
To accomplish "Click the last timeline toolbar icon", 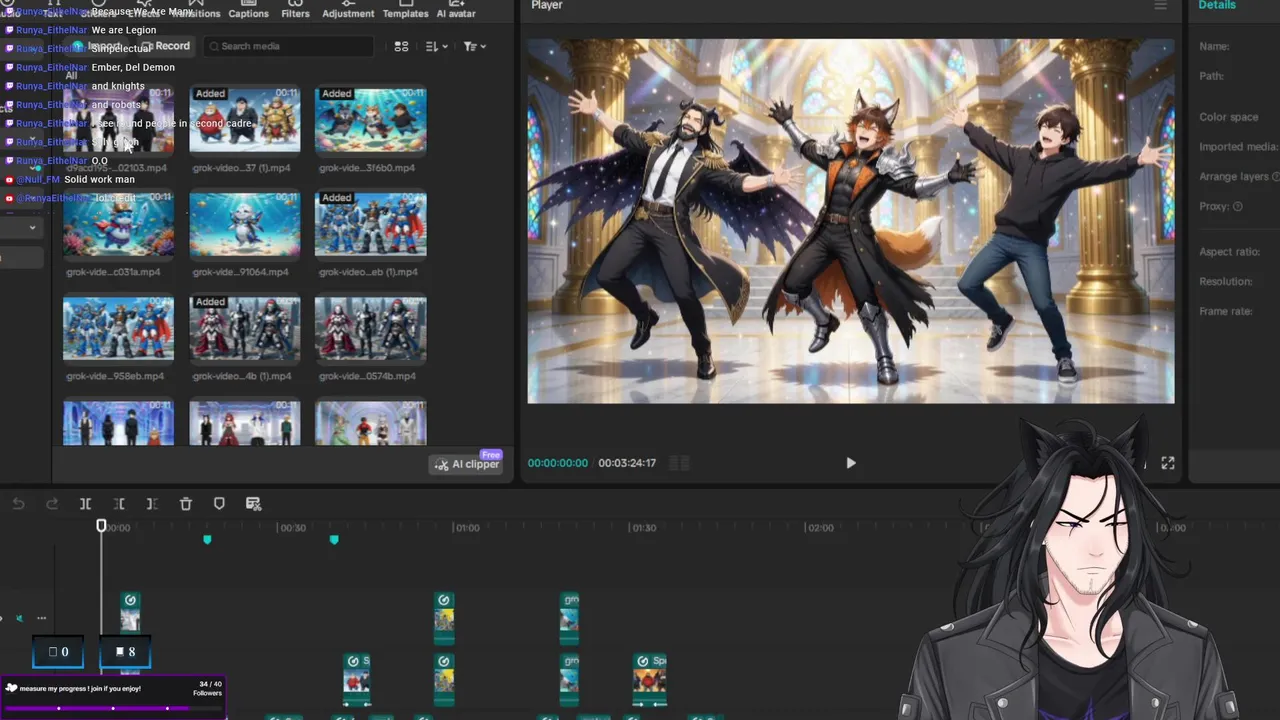I will click(x=253, y=504).
